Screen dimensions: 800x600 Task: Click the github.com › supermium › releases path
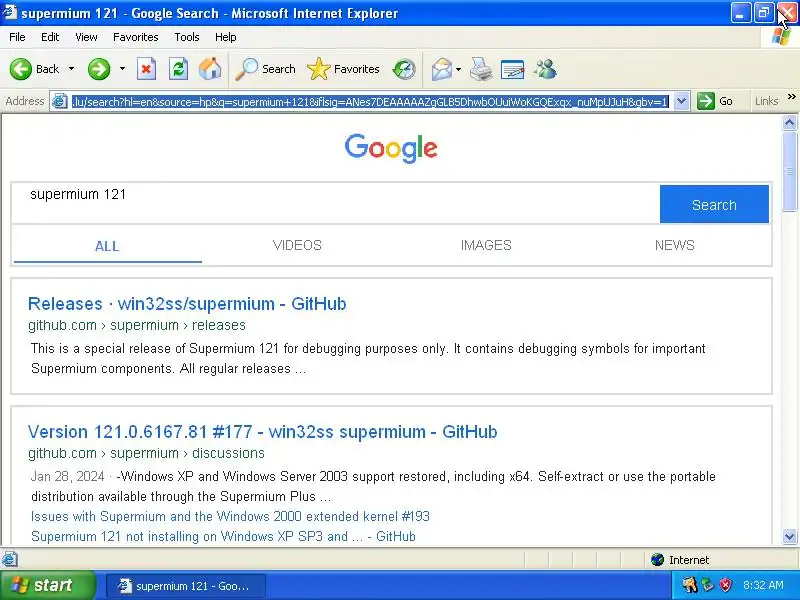tap(137, 325)
